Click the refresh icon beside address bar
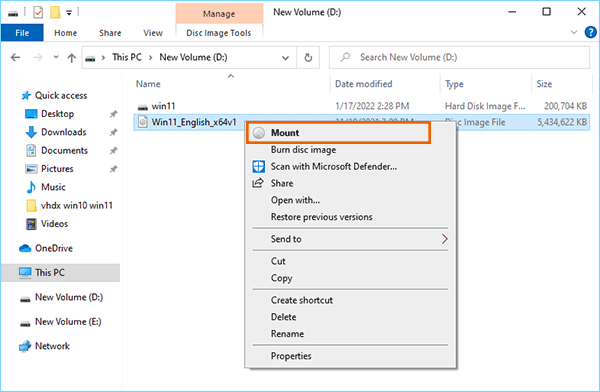 pos(308,58)
